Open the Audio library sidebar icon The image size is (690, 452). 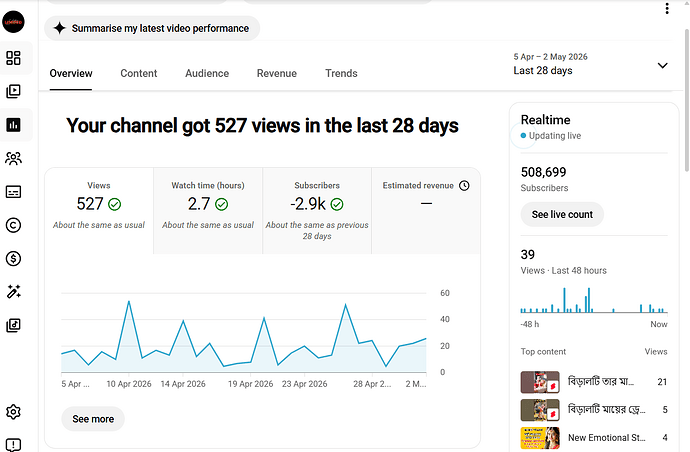(x=13, y=325)
